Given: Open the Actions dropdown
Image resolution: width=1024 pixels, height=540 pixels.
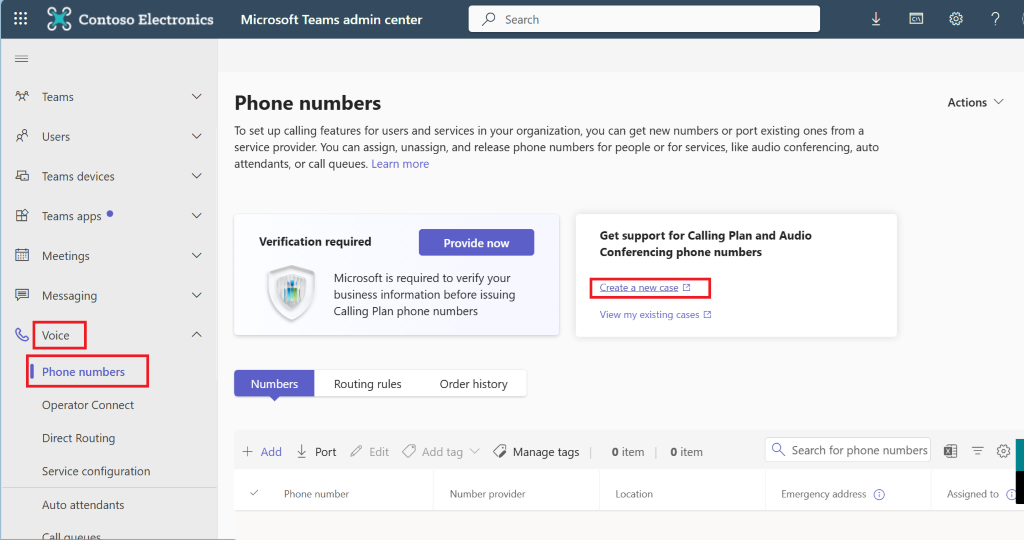Looking at the screenshot, I should 975,103.
